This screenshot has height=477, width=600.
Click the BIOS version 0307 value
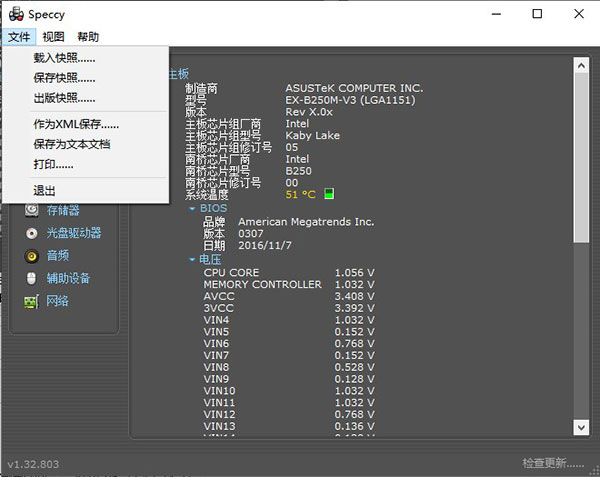pyautogui.click(x=251, y=233)
